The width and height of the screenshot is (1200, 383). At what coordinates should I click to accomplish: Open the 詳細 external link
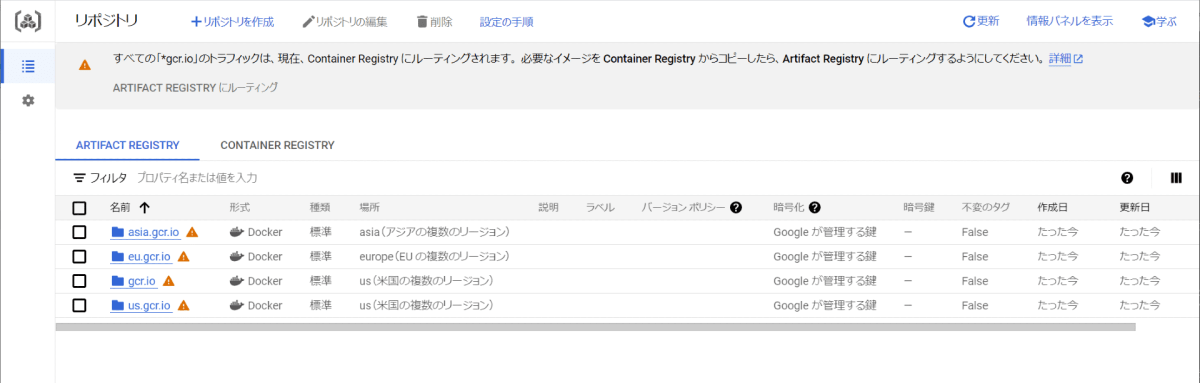point(1066,59)
